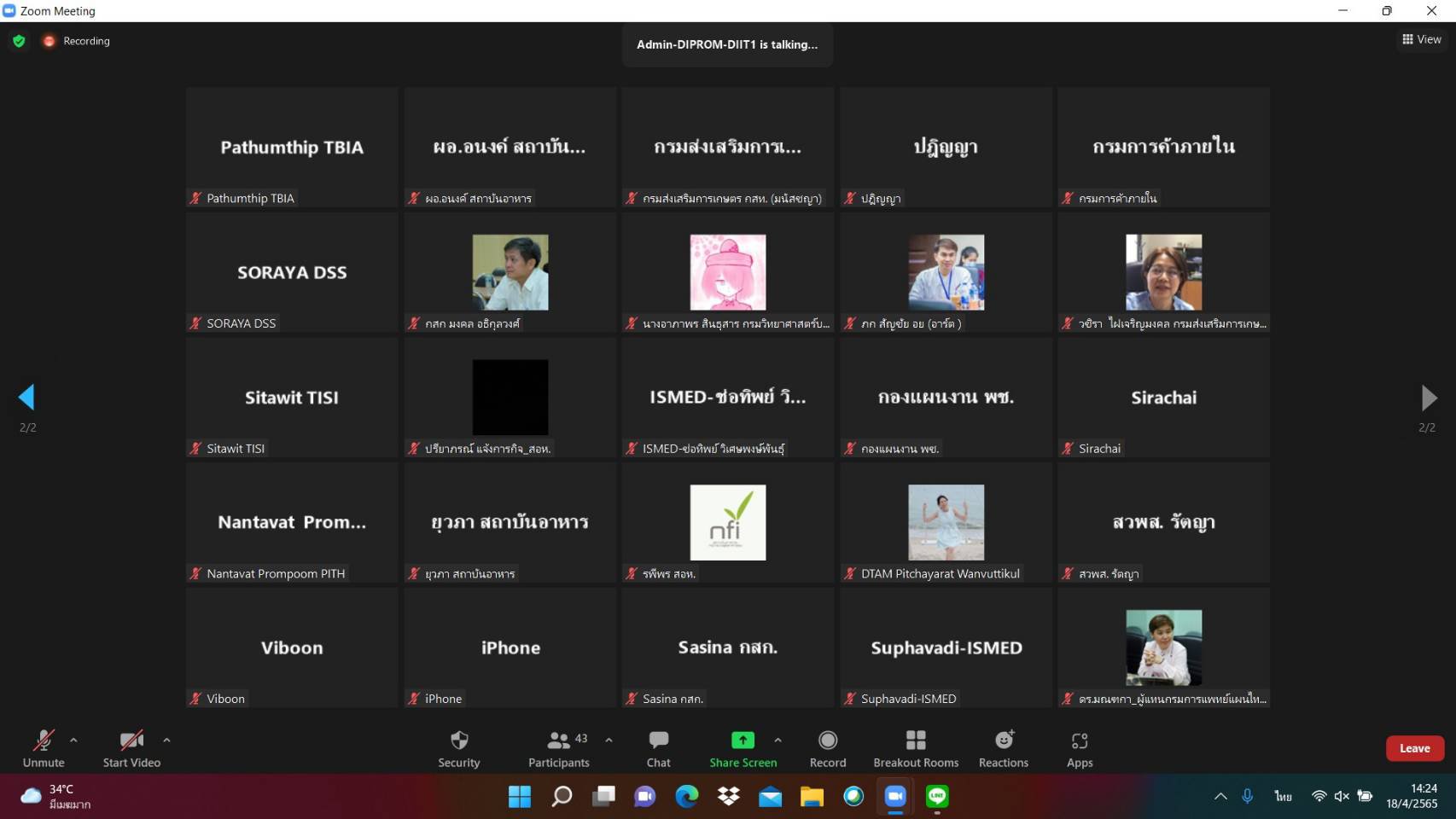Click the Nantavat Prompoom PITH name label

coord(276,573)
